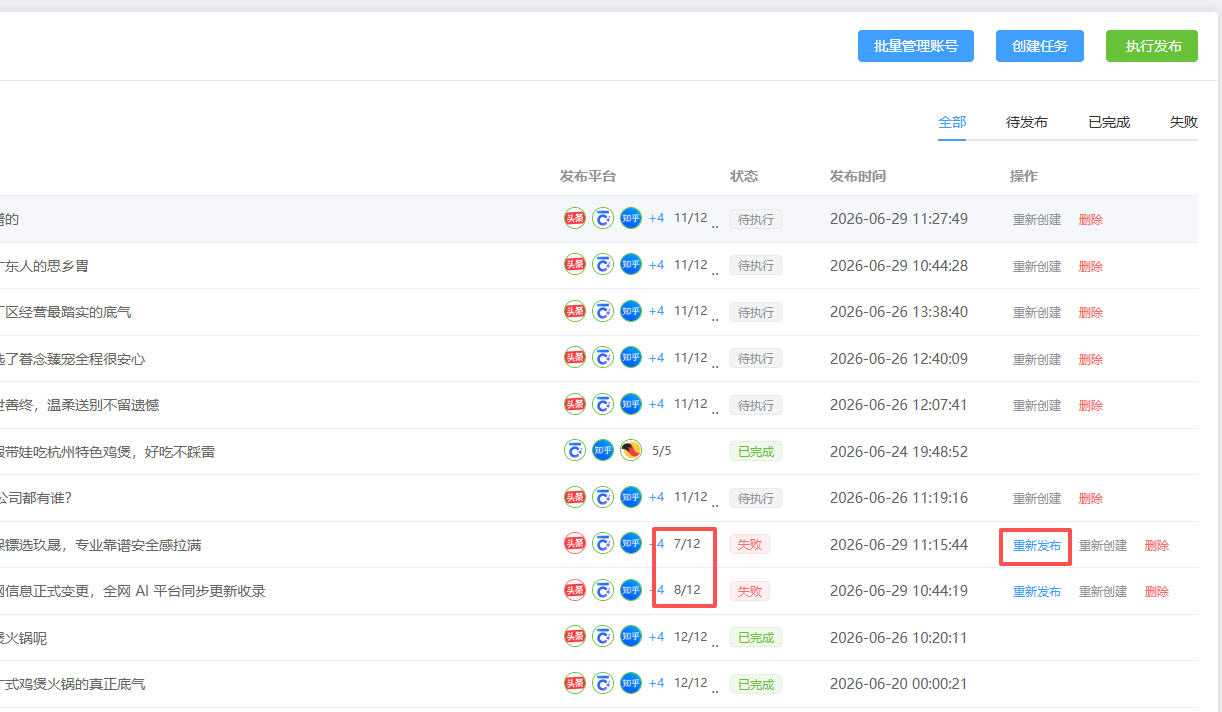Click Toutiao icon in the 10:44:28 row
This screenshot has height=712, width=1222.
click(x=575, y=265)
